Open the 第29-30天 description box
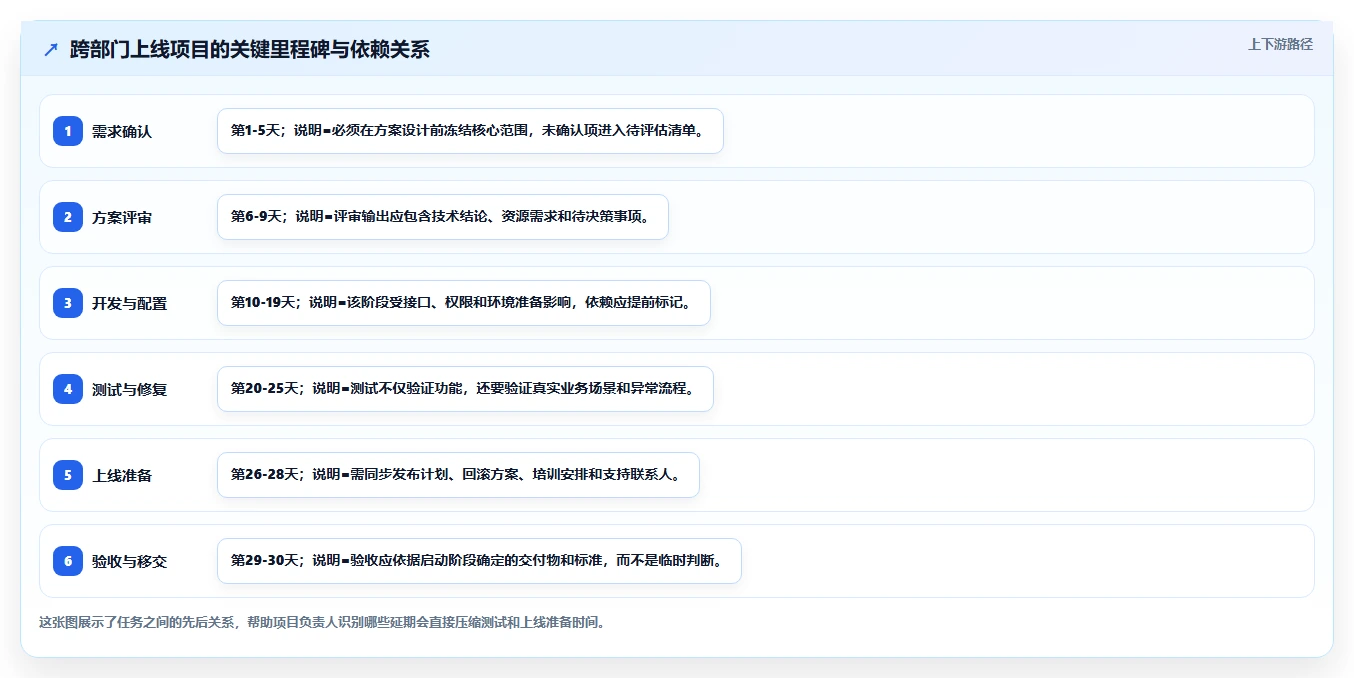Image resolution: width=1354 pixels, height=678 pixels. pyautogui.click(x=479, y=561)
